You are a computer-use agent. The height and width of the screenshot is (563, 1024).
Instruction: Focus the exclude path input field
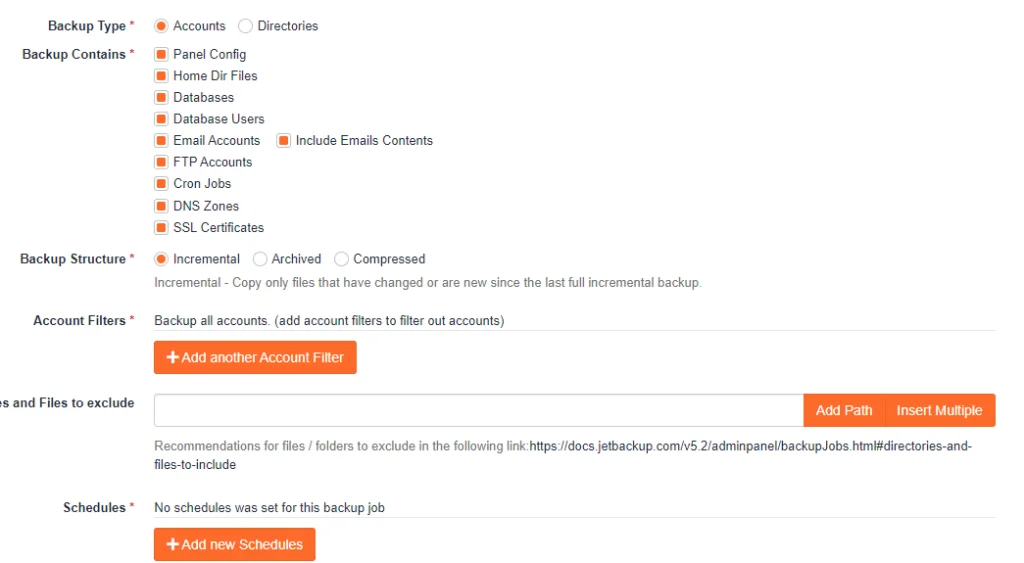click(478, 410)
